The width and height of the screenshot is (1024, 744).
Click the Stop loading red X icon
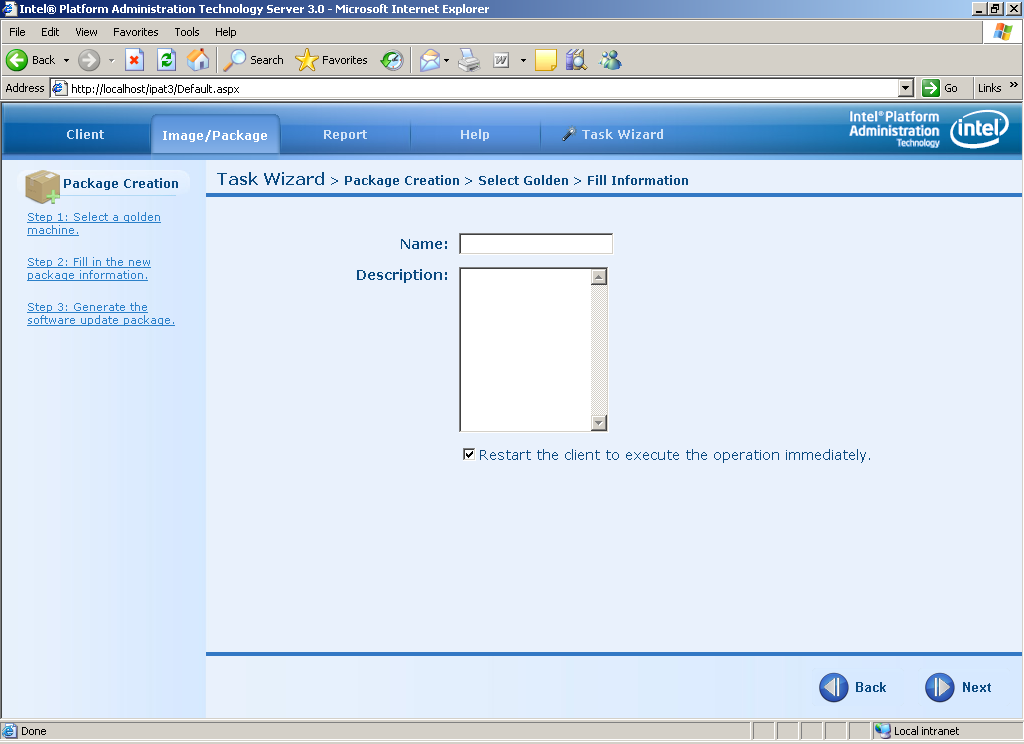pyautogui.click(x=134, y=60)
